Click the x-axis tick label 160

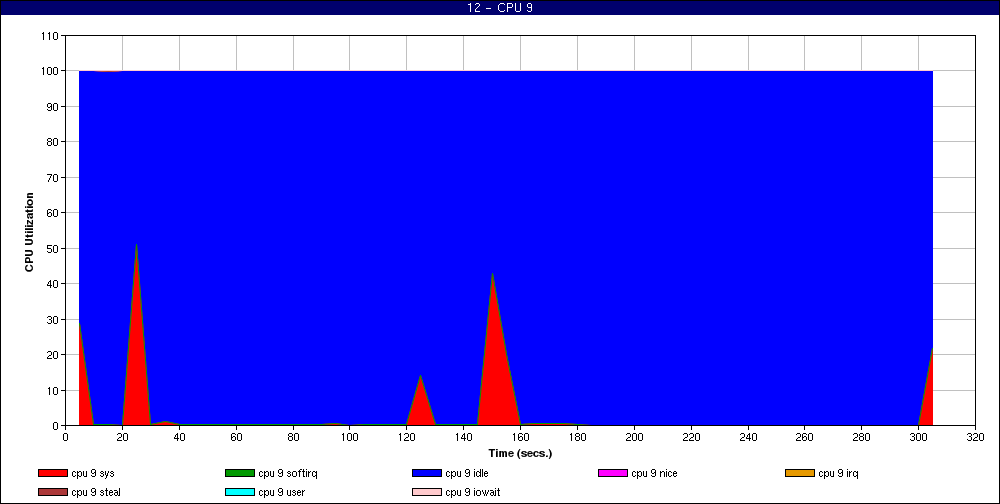point(520,437)
